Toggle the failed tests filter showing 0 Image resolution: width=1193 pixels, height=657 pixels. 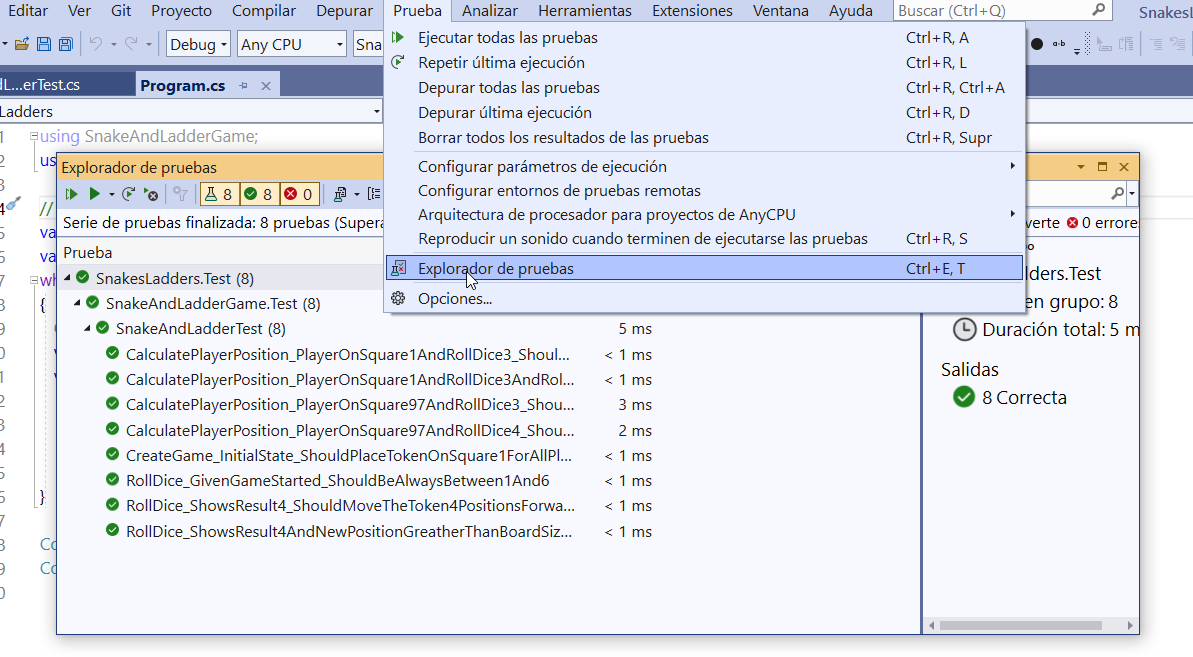click(299, 195)
